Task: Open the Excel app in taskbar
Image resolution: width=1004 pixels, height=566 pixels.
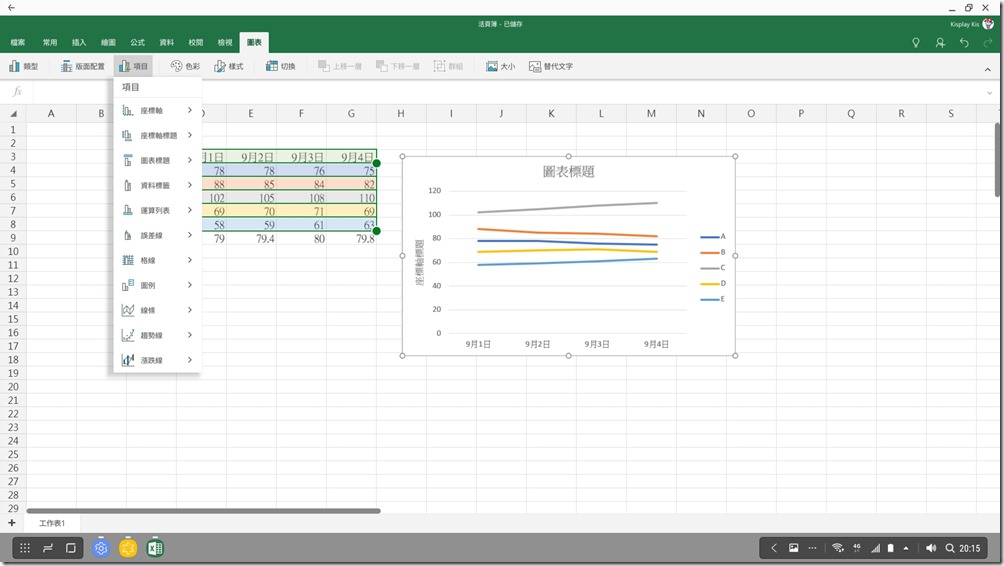Action: tap(155, 548)
